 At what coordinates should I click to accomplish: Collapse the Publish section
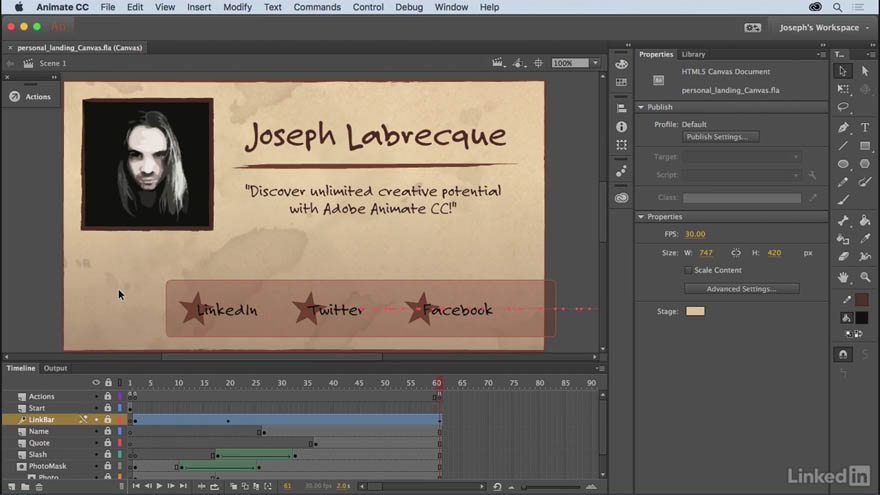(x=641, y=107)
